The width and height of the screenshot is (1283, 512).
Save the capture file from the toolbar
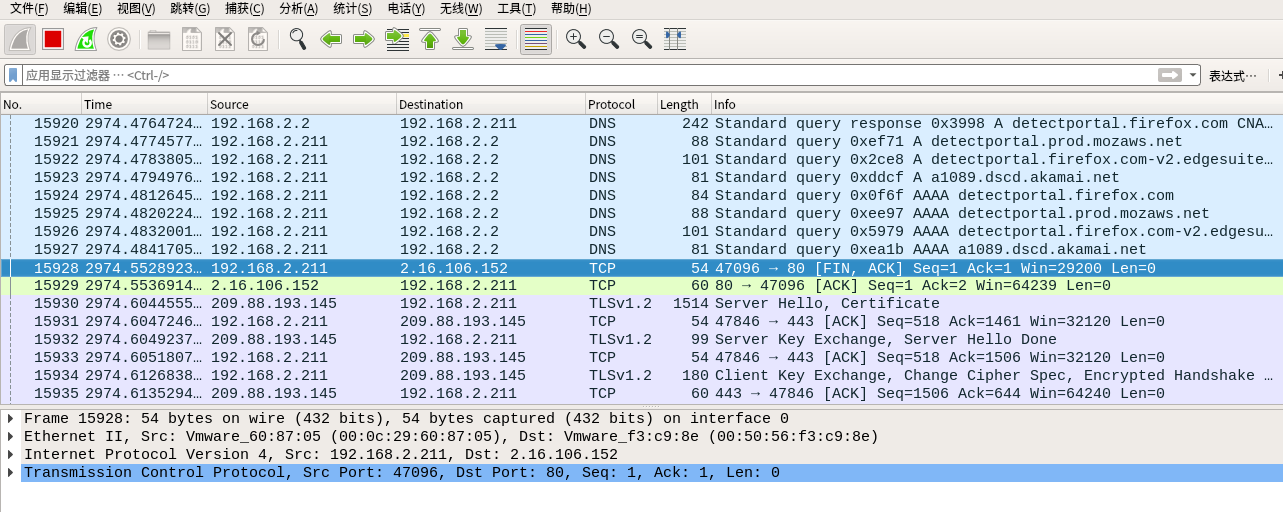192,39
